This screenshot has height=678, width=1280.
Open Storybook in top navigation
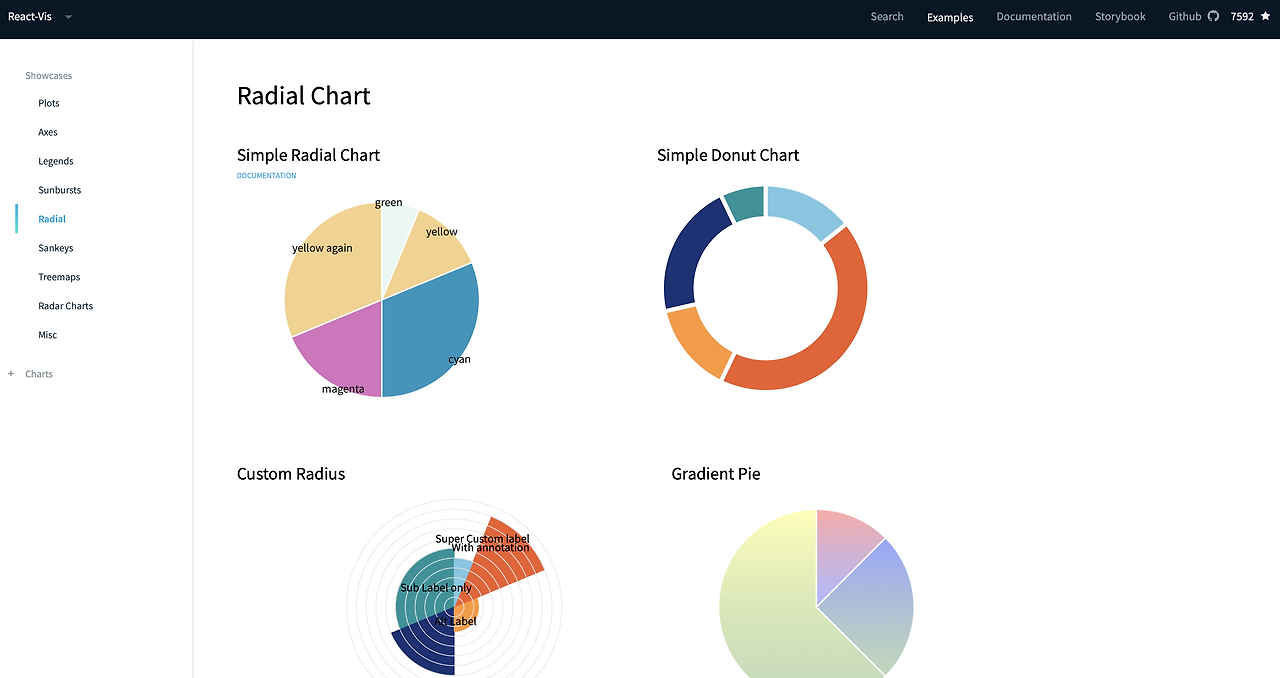coord(1120,17)
